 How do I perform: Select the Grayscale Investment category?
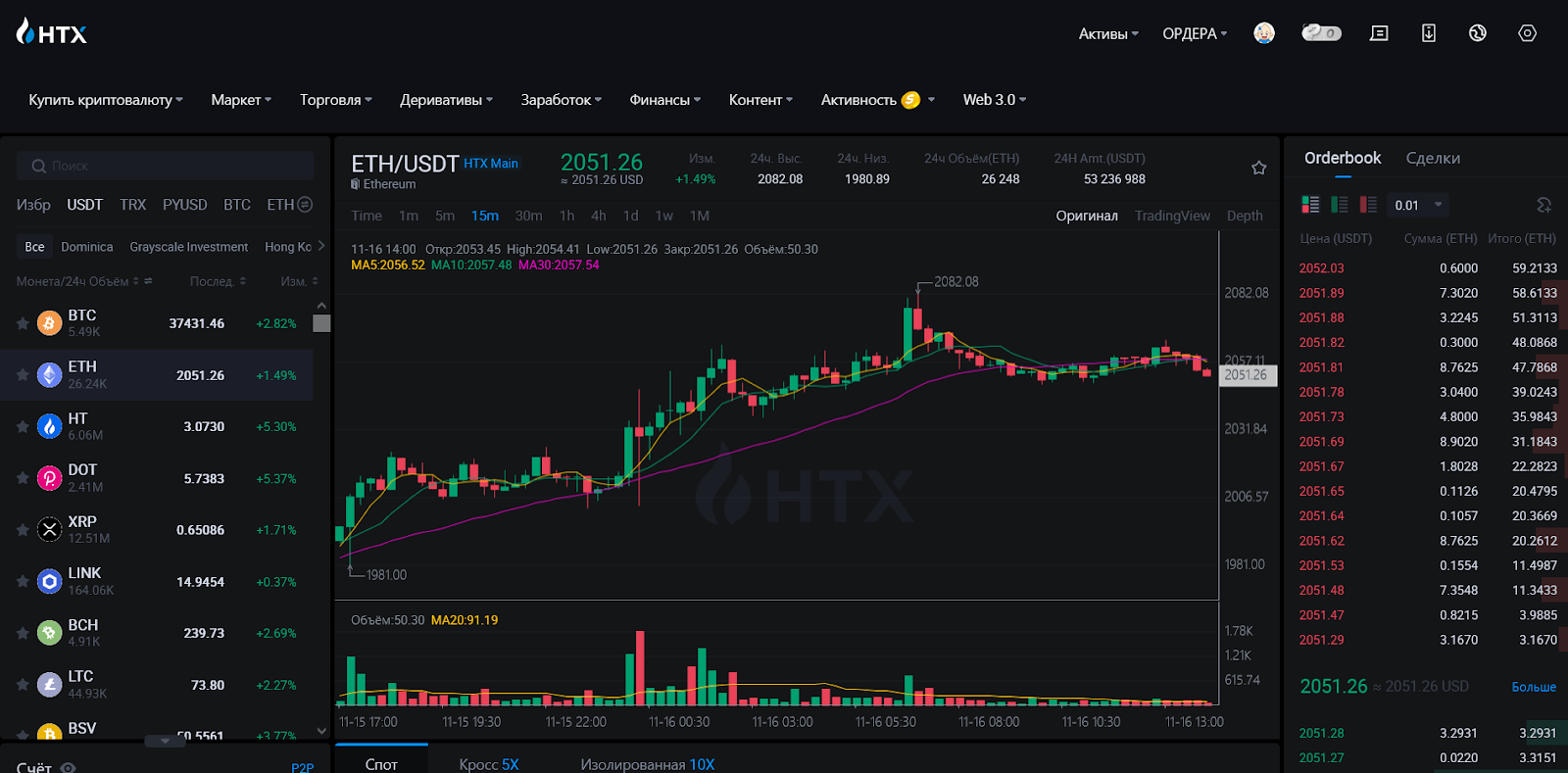point(189,247)
